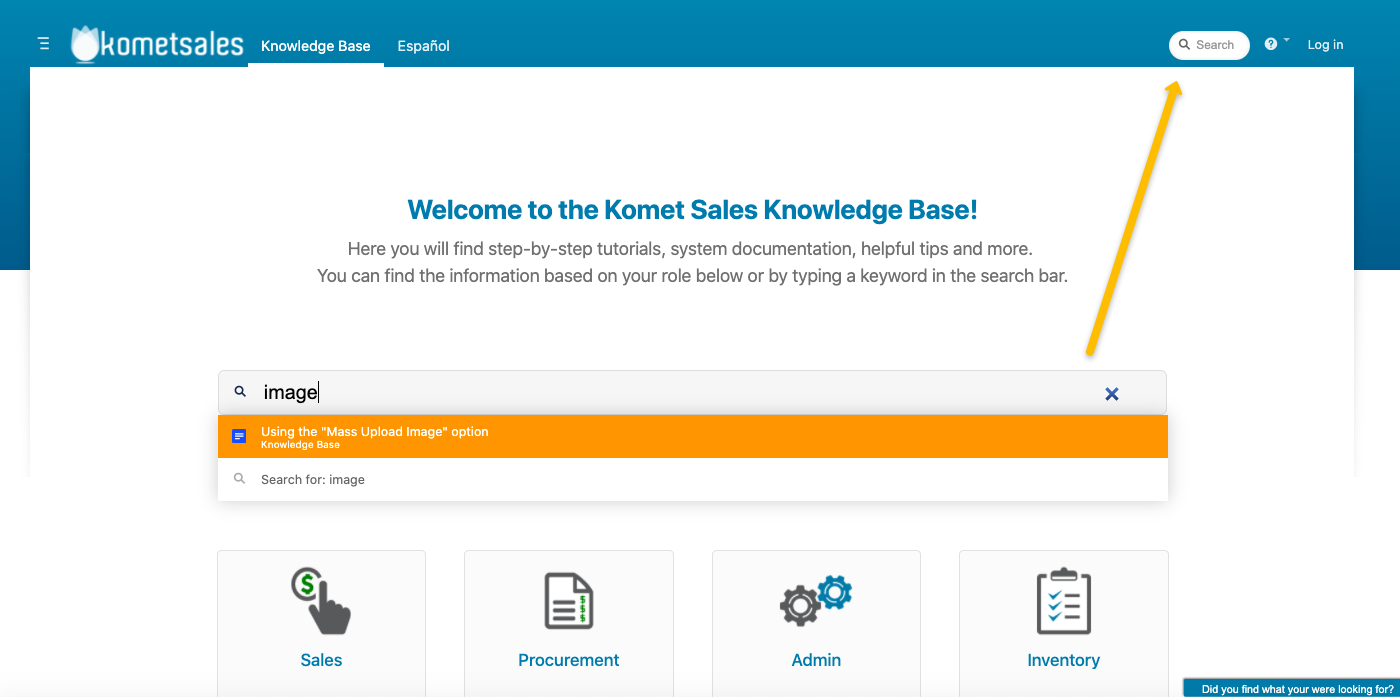Click the Komet Sales logo
Screen dimensions: 1400x697
(x=158, y=44)
